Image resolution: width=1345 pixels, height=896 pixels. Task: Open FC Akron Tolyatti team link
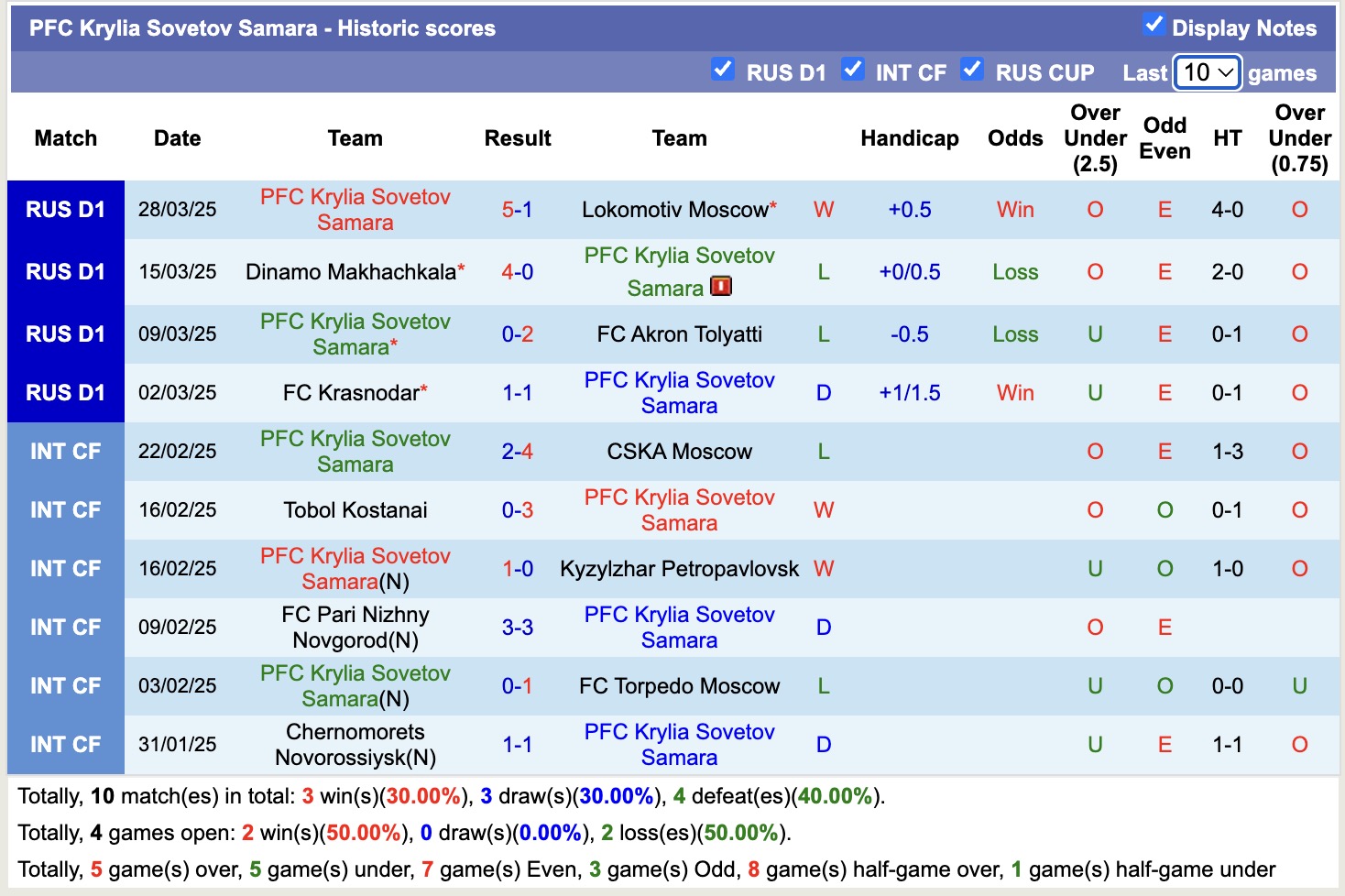[x=679, y=334]
